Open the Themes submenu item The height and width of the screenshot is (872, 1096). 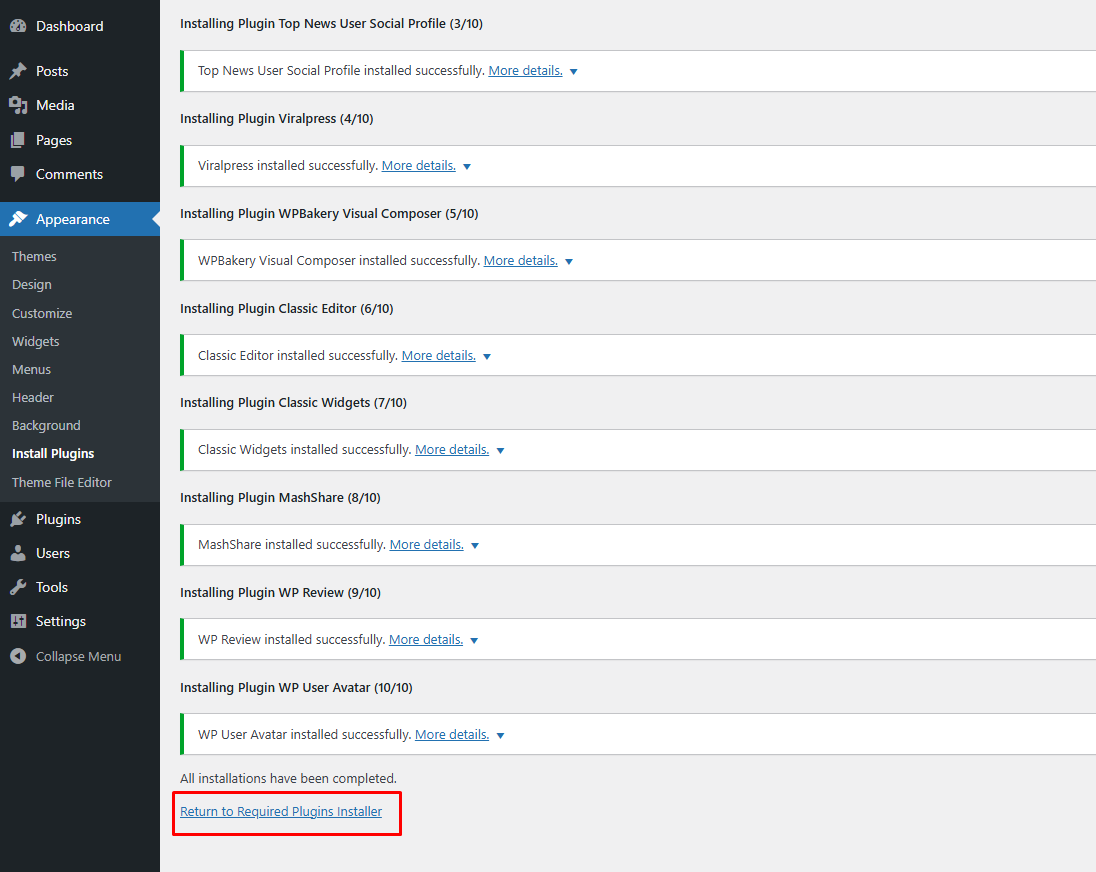click(34, 256)
